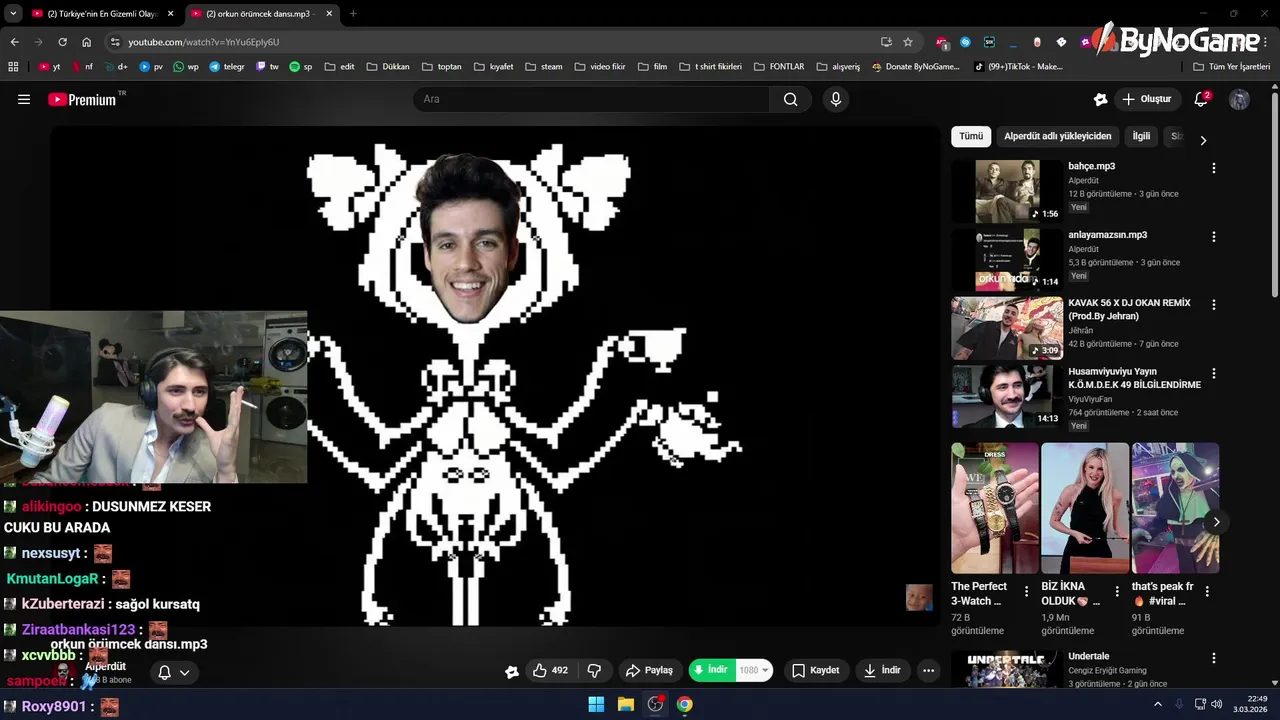This screenshot has width=1280, height=720.
Task: Switch to Türkiye'nin En Gizemli Olay tab
Action: (102, 14)
